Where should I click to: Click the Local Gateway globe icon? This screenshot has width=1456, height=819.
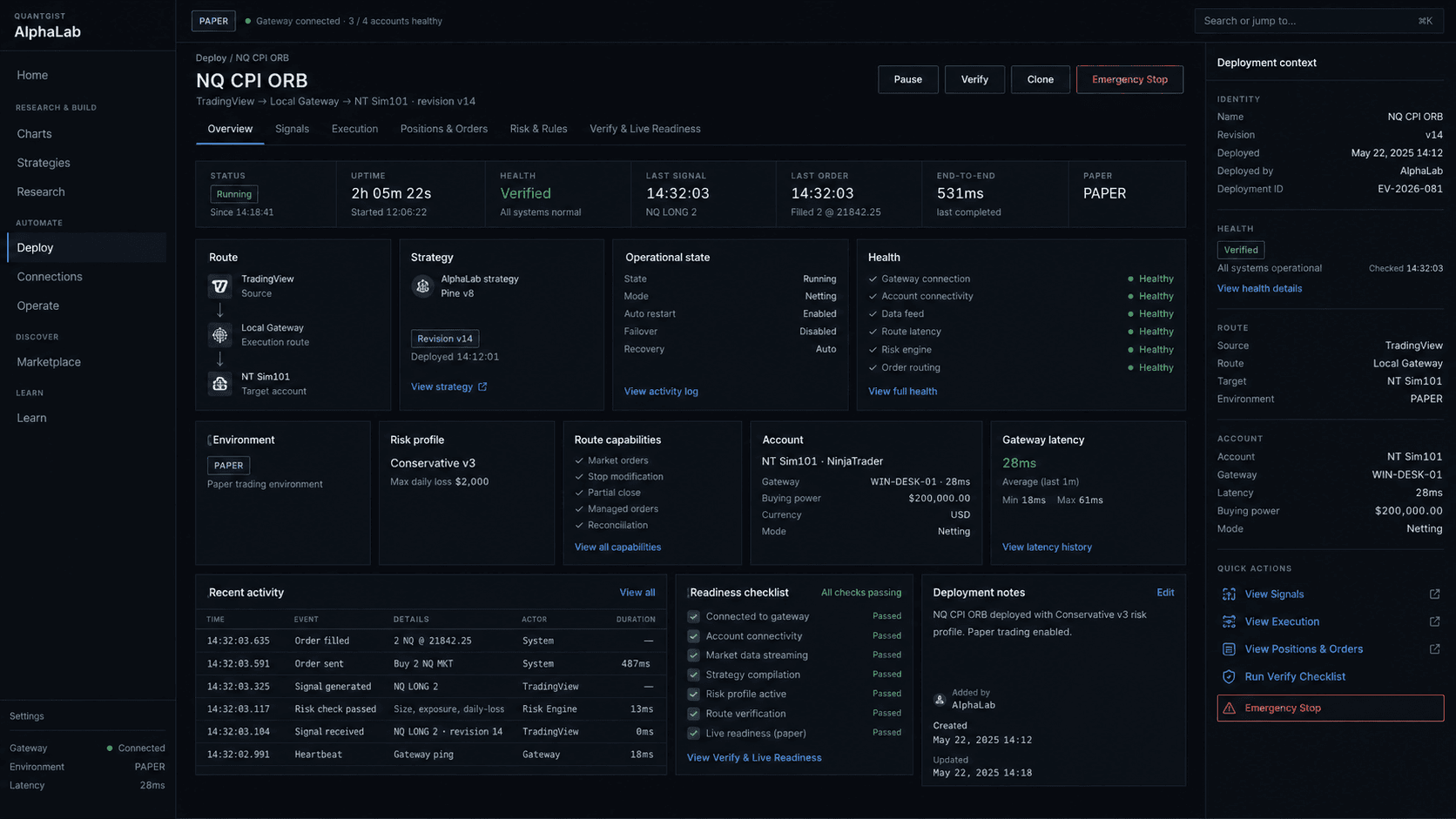coord(220,334)
